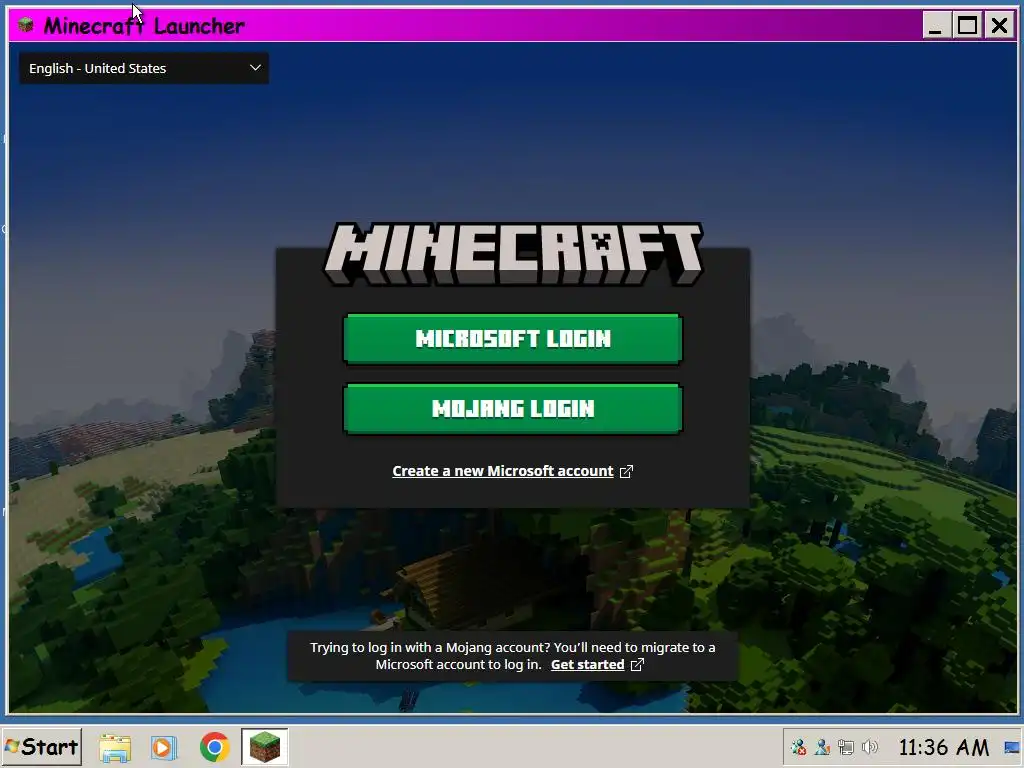1024x768 pixels.
Task: Click the 11:36 AM taskbar clock
Action: click(944, 747)
